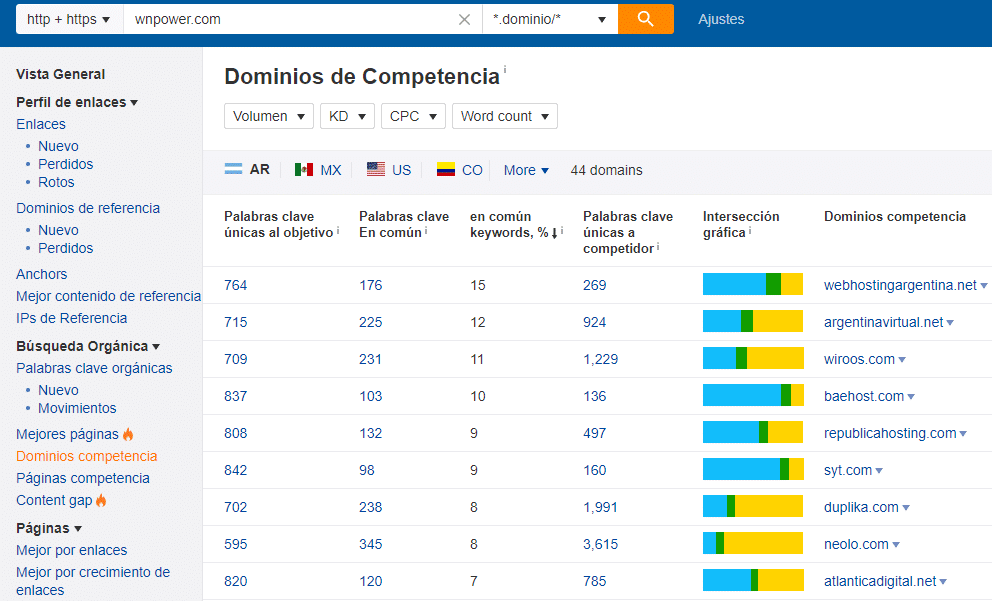
Task: Open dropdown arrow next to webhostingargentina.net
Action: click(984, 286)
